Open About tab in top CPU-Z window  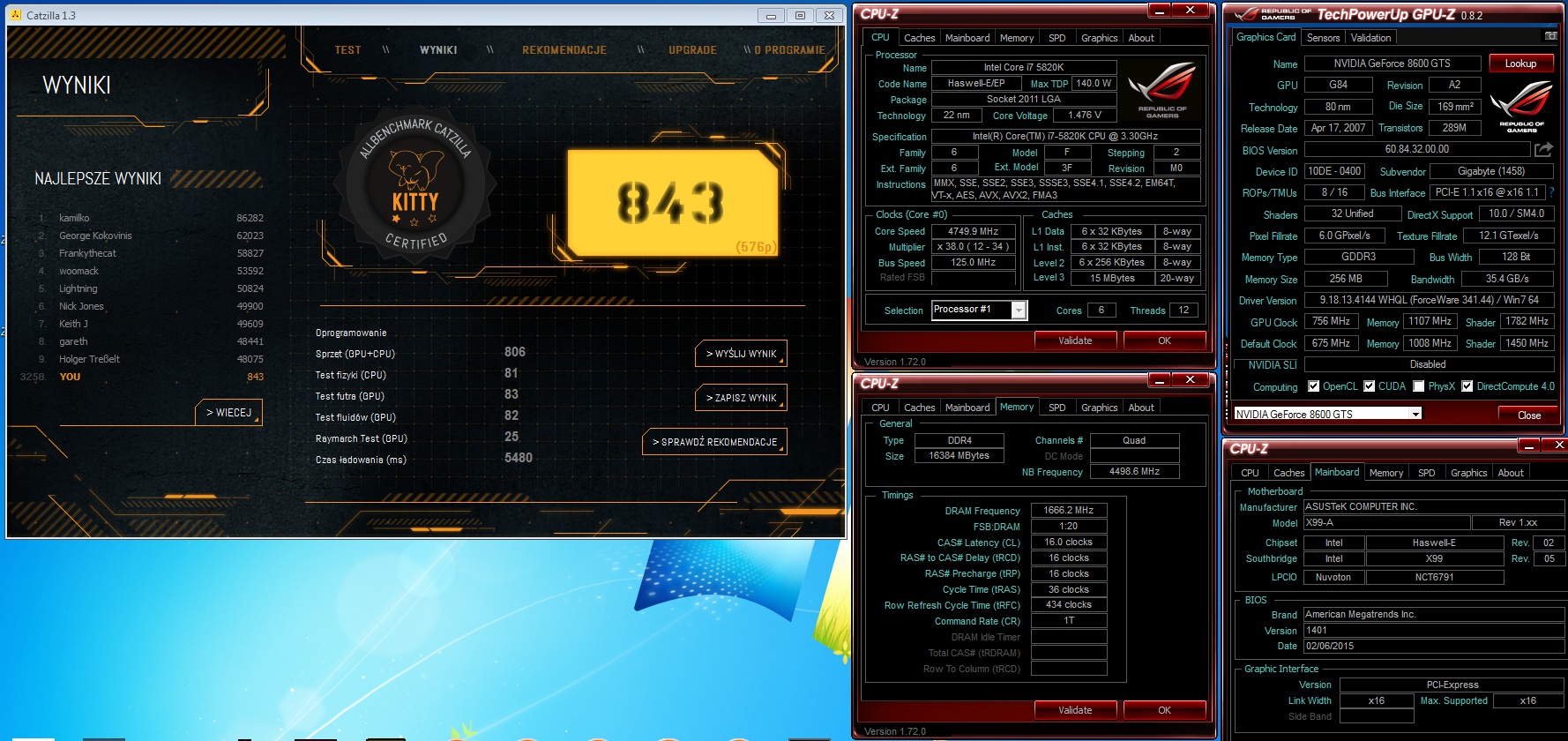[x=1141, y=38]
